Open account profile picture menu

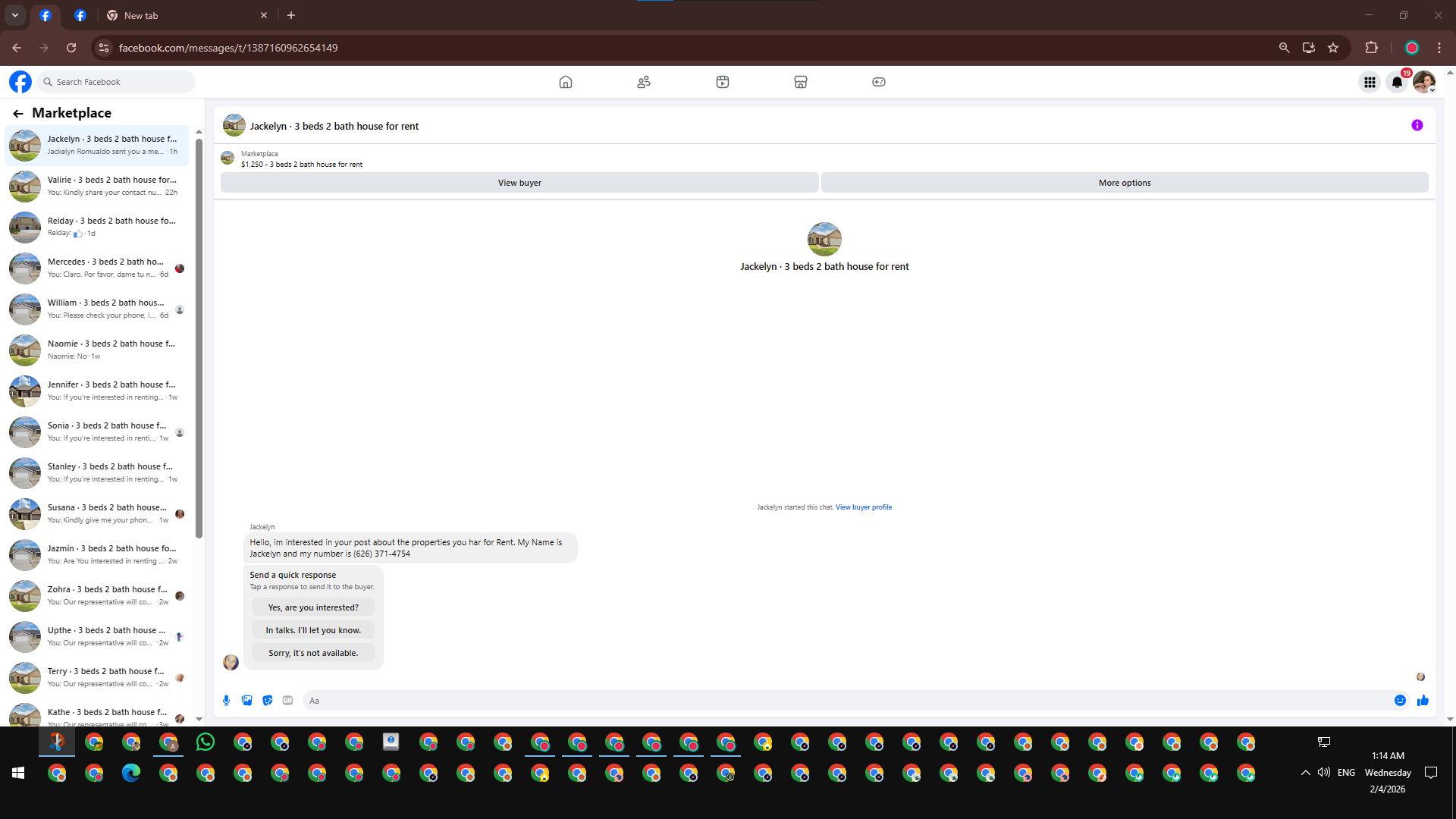[x=1423, y=82]
